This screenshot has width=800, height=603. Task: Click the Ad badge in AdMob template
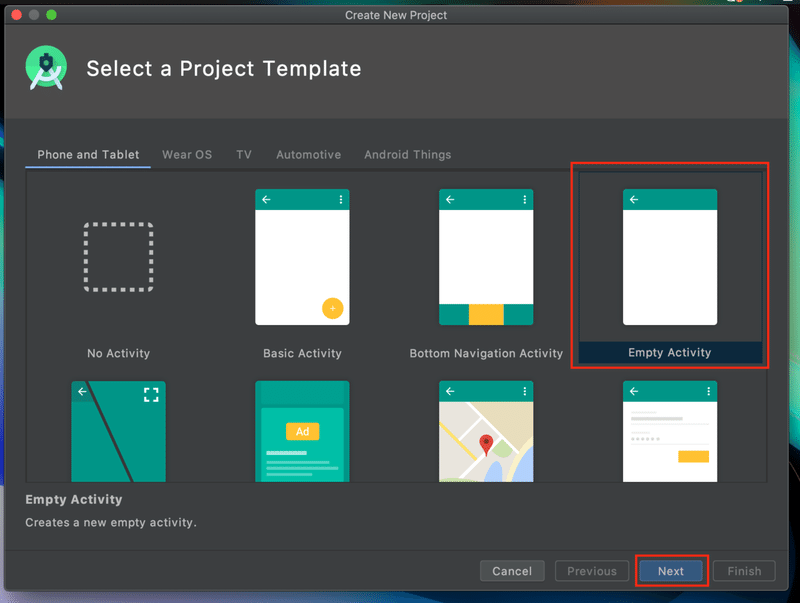click(302, 431)
